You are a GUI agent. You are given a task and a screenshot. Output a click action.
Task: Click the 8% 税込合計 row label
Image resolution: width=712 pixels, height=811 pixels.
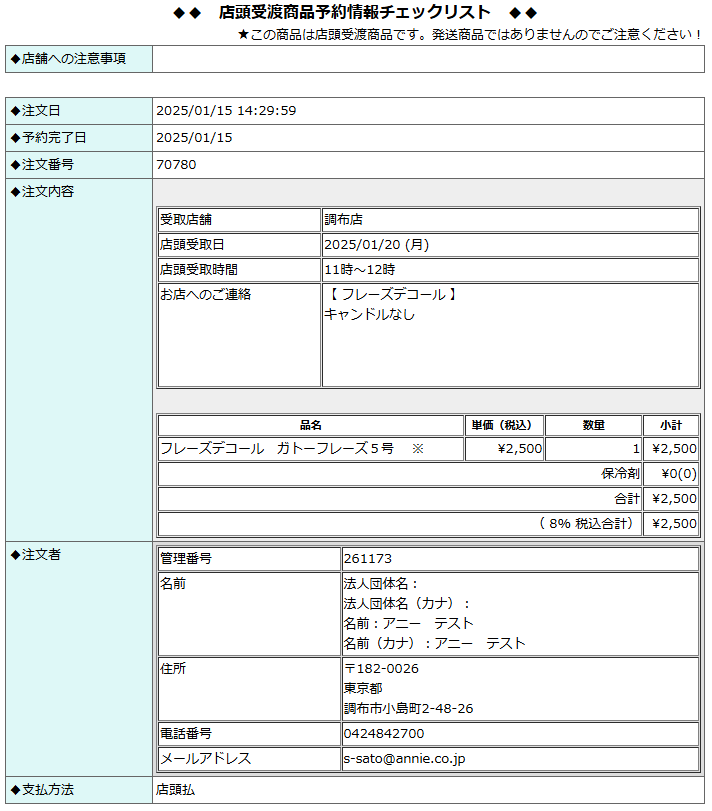coord(586,523)
